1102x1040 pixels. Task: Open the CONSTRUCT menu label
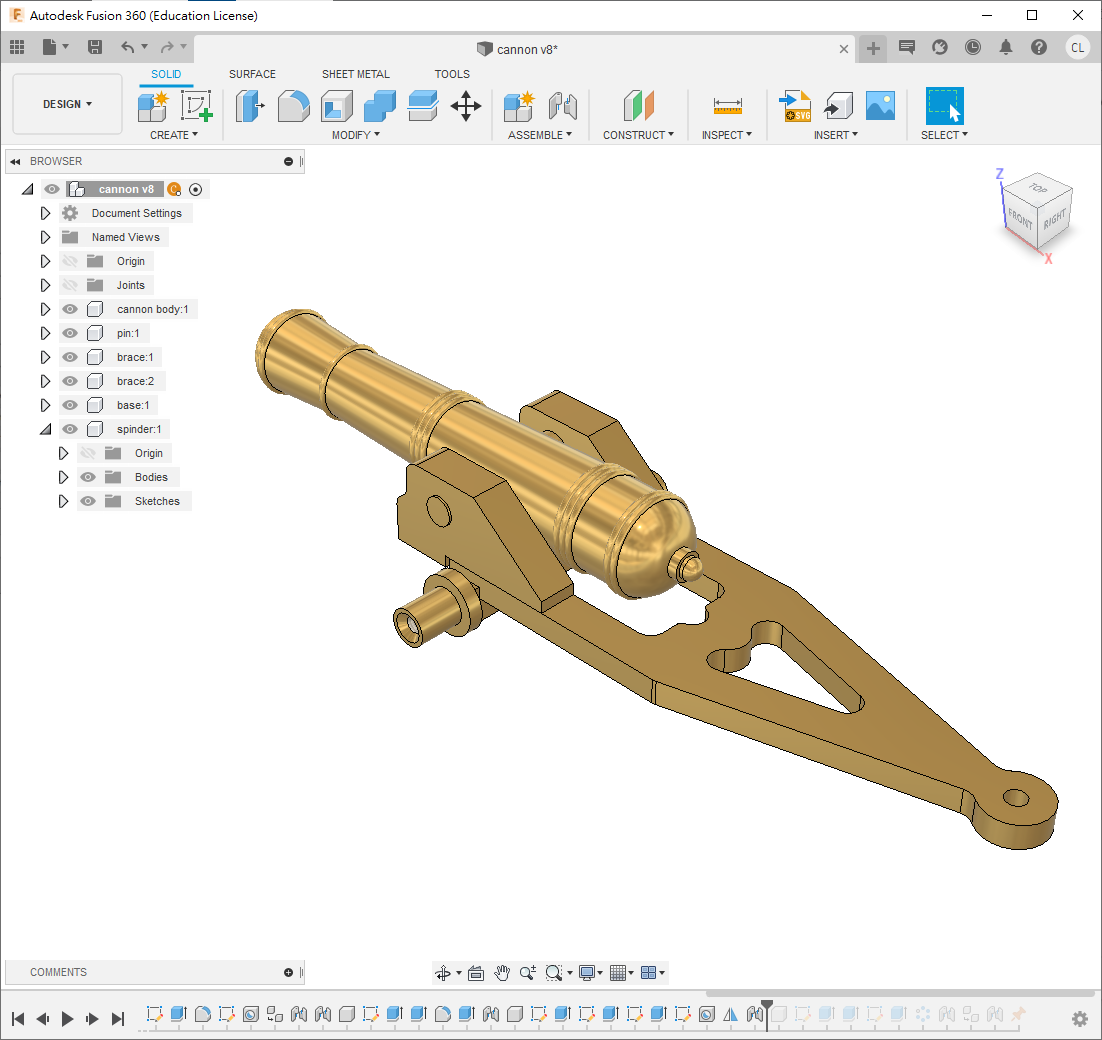coord(638,135)
